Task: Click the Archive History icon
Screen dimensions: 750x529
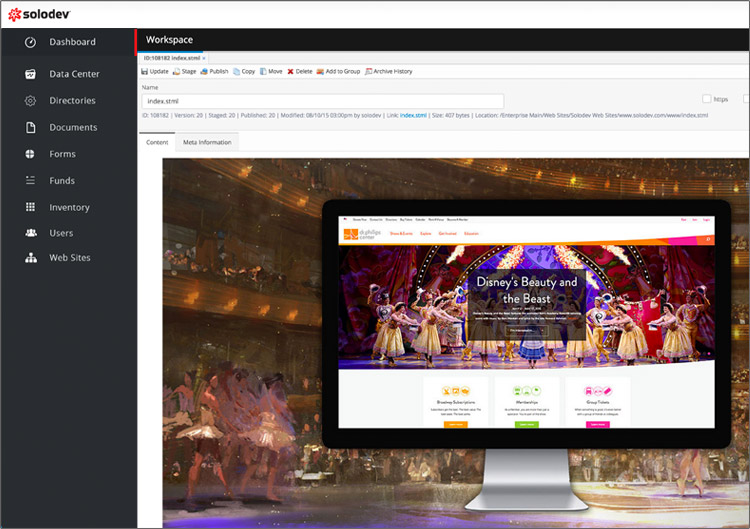Action: [x=368, y=71]
